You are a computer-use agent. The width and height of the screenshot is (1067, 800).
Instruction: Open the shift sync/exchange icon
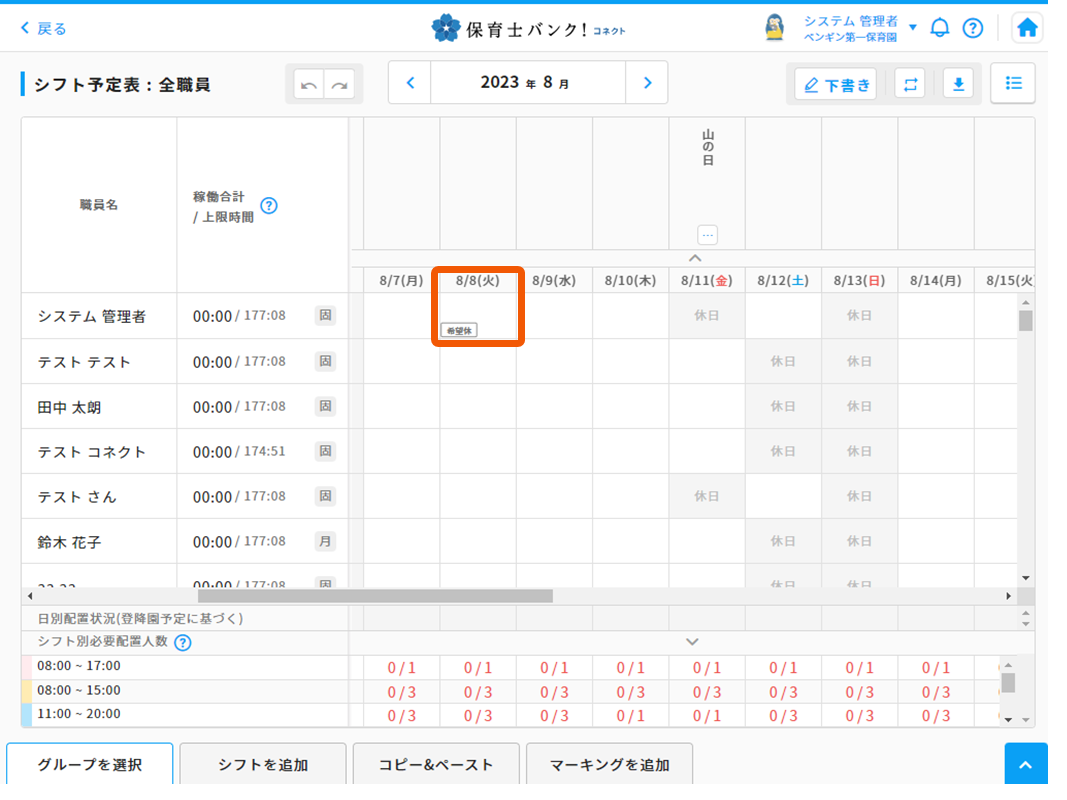(x=909, y=84)
